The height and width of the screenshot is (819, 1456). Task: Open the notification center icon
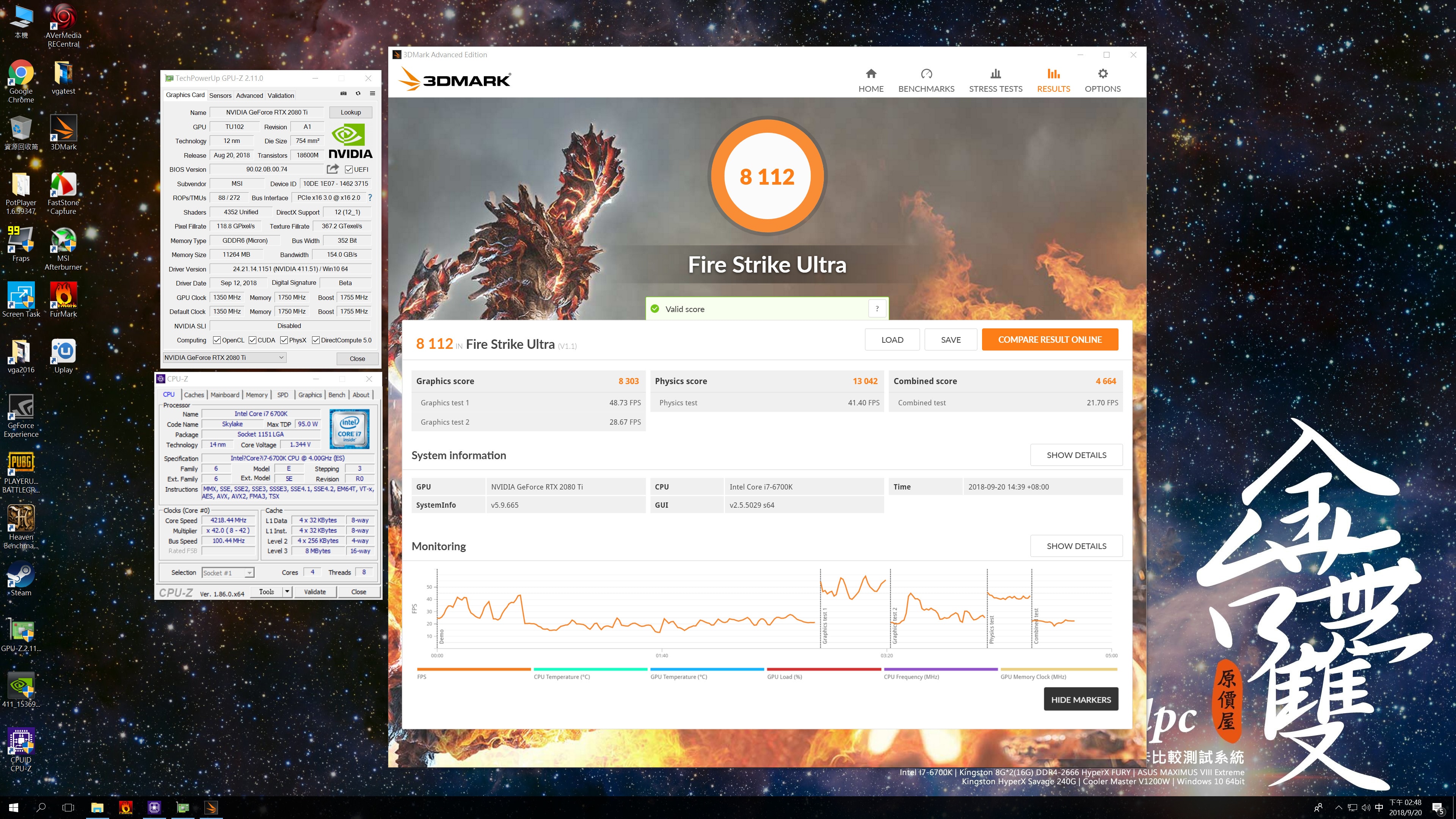1439,808
